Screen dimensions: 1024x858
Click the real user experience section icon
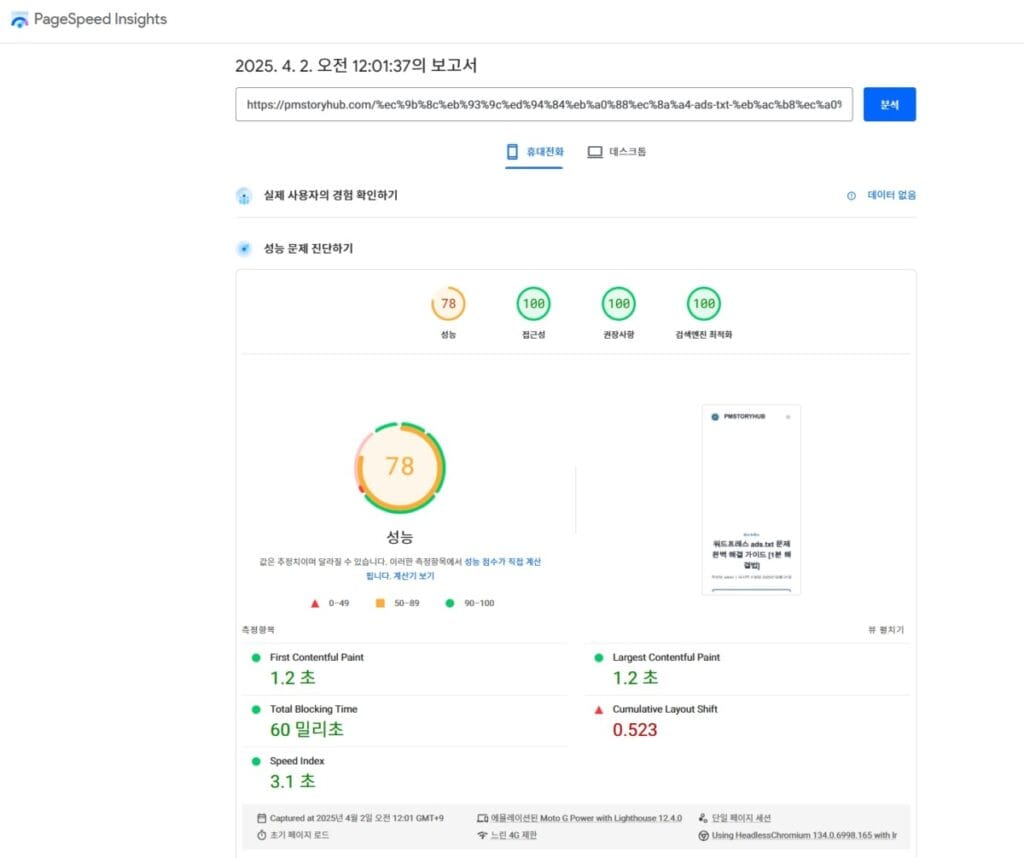click(244, 196)
